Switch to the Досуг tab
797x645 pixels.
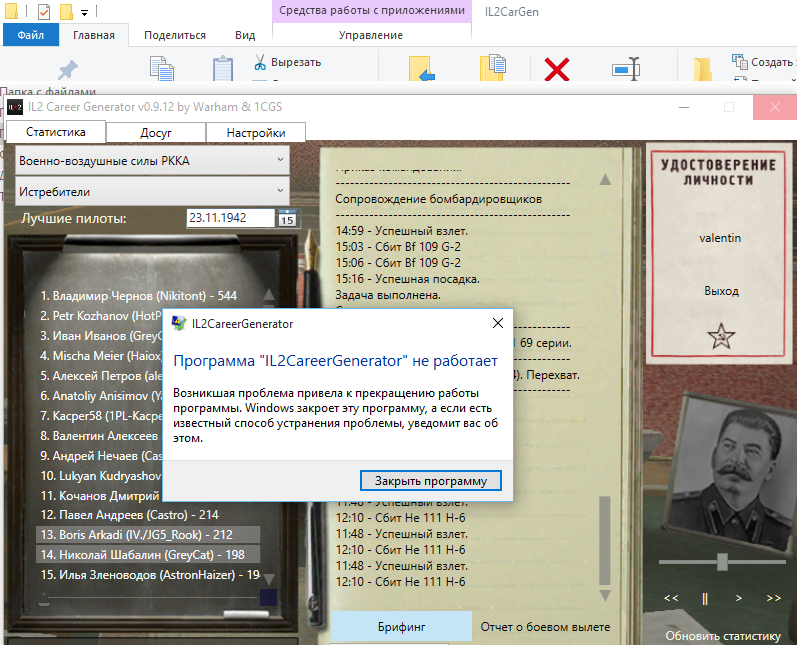[156, 133]
